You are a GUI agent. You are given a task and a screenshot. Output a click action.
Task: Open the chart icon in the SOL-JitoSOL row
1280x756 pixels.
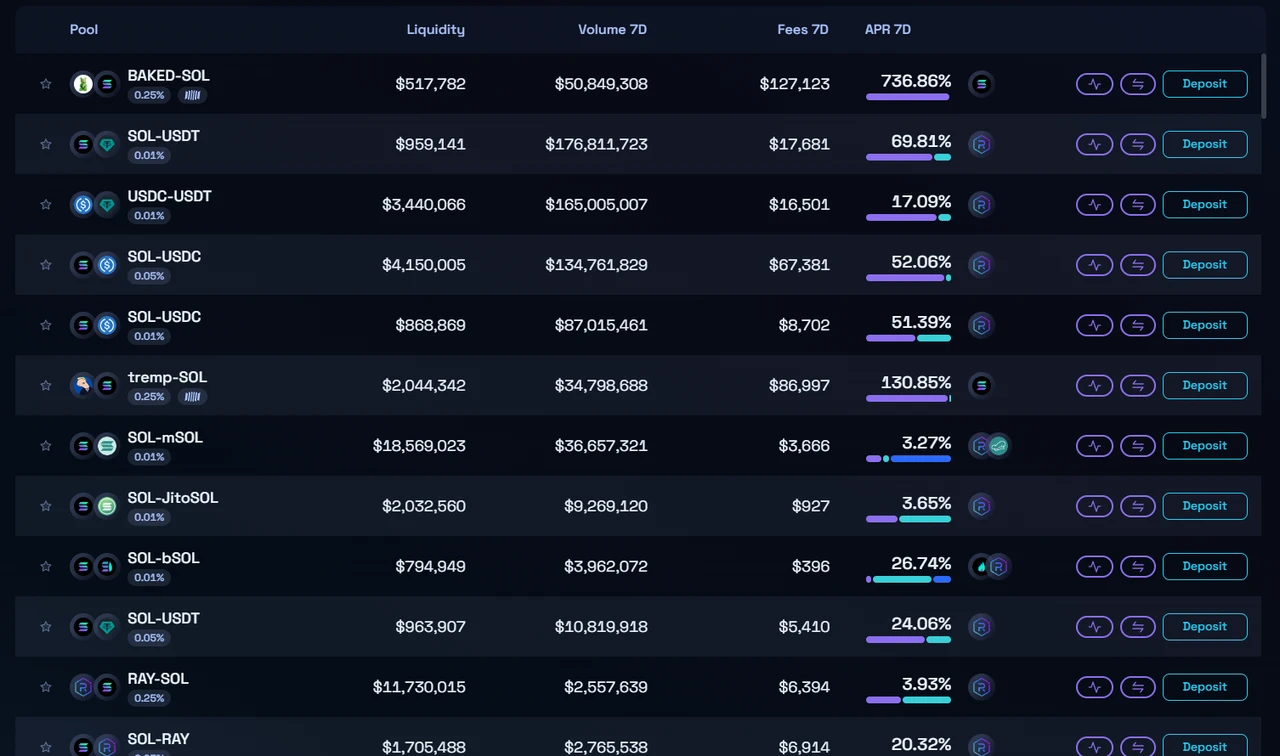coord(1094,506)
